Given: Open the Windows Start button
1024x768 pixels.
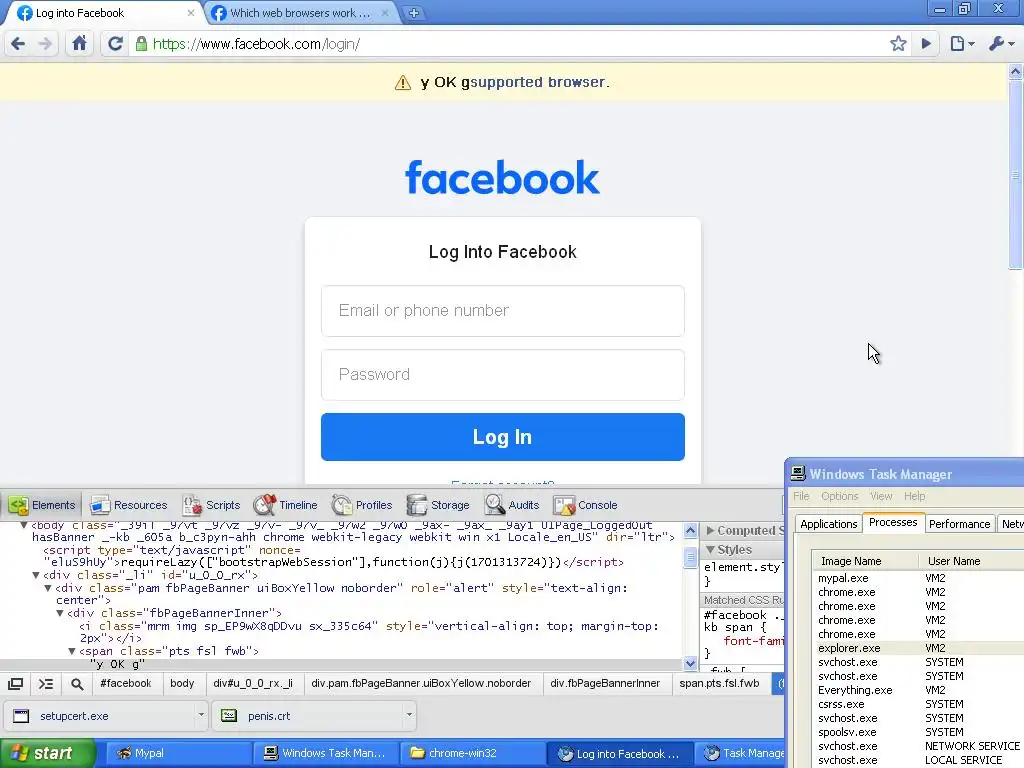Looking at the screenshot, I should (x=48, y=753).
